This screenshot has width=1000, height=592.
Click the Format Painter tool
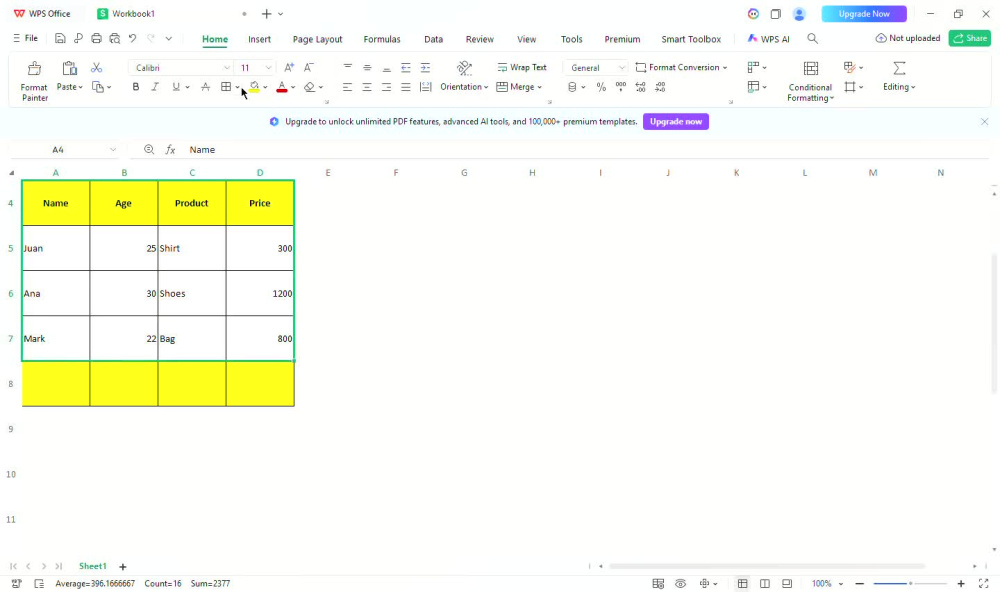point(34,80)
